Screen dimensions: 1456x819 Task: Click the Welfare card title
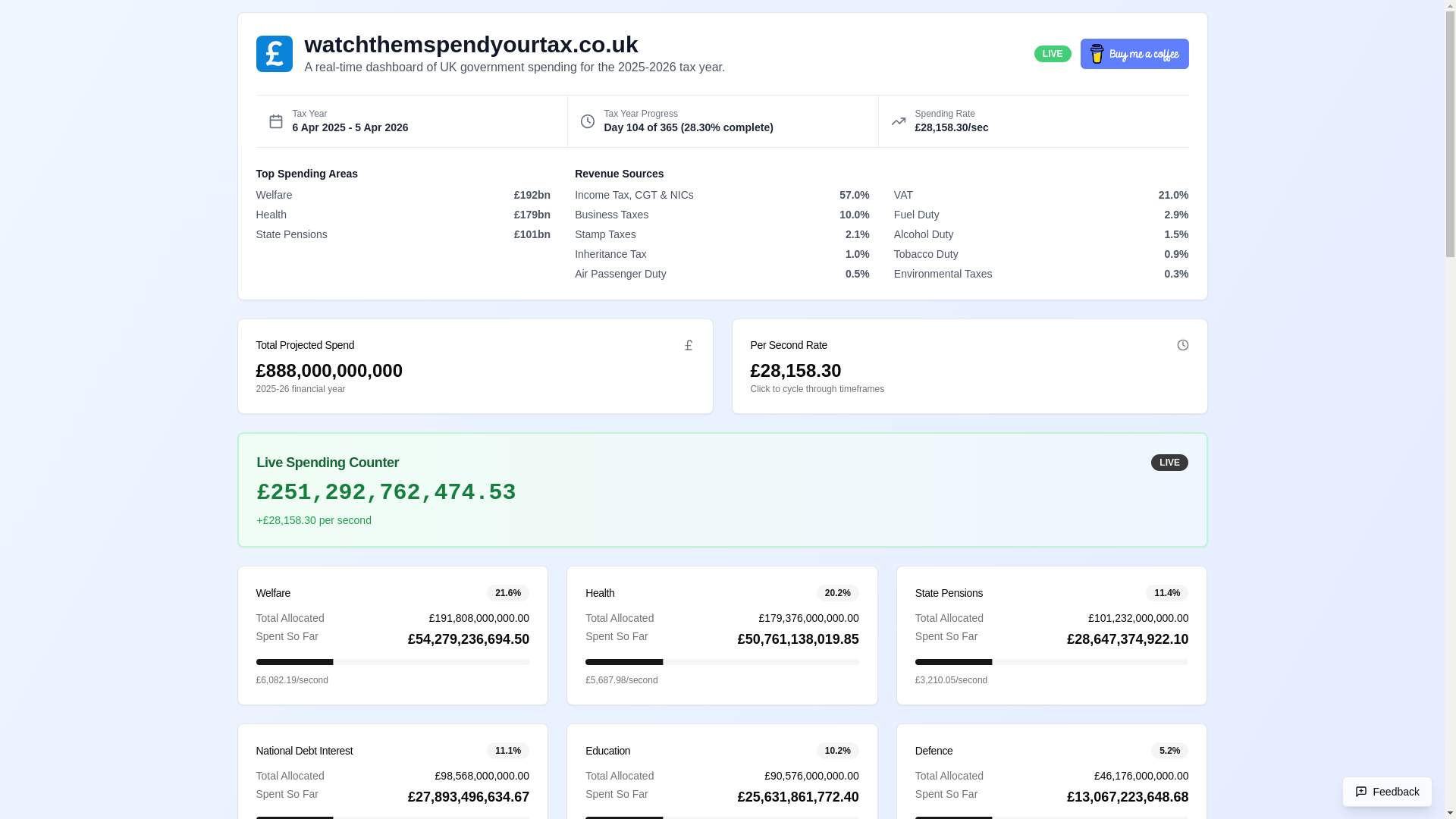272,593
